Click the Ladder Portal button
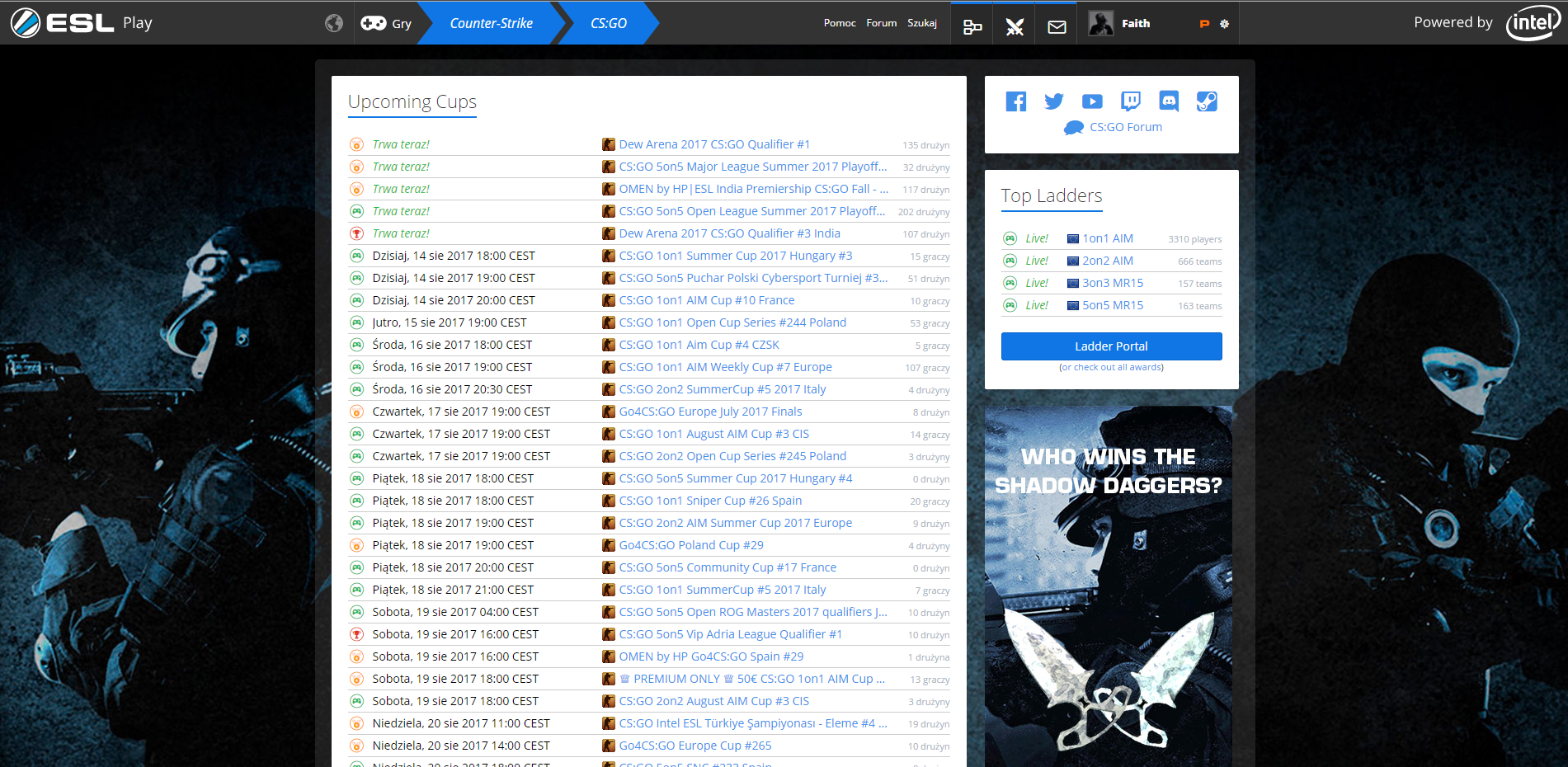The image size is (1568, 767). click(1111, 346)
